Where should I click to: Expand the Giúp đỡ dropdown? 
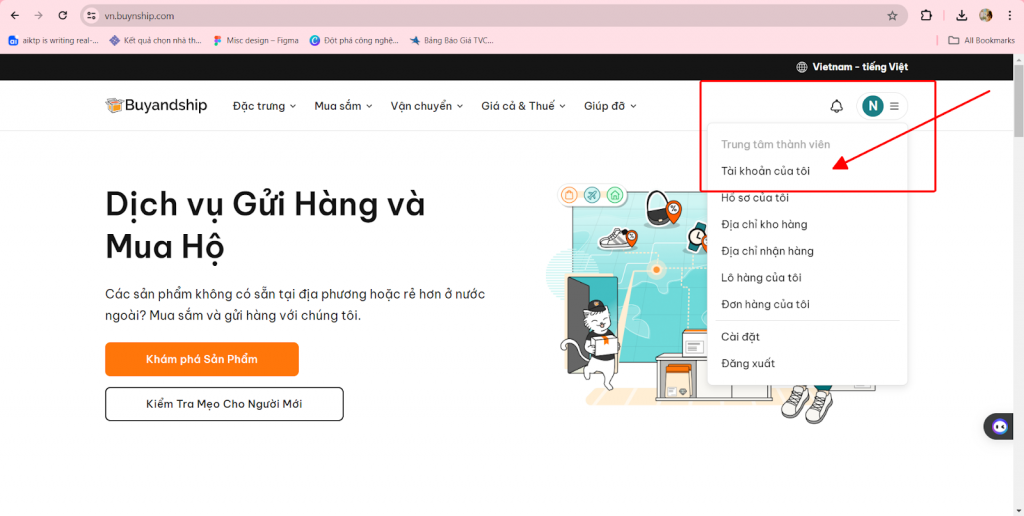click(x=610, y=106)
